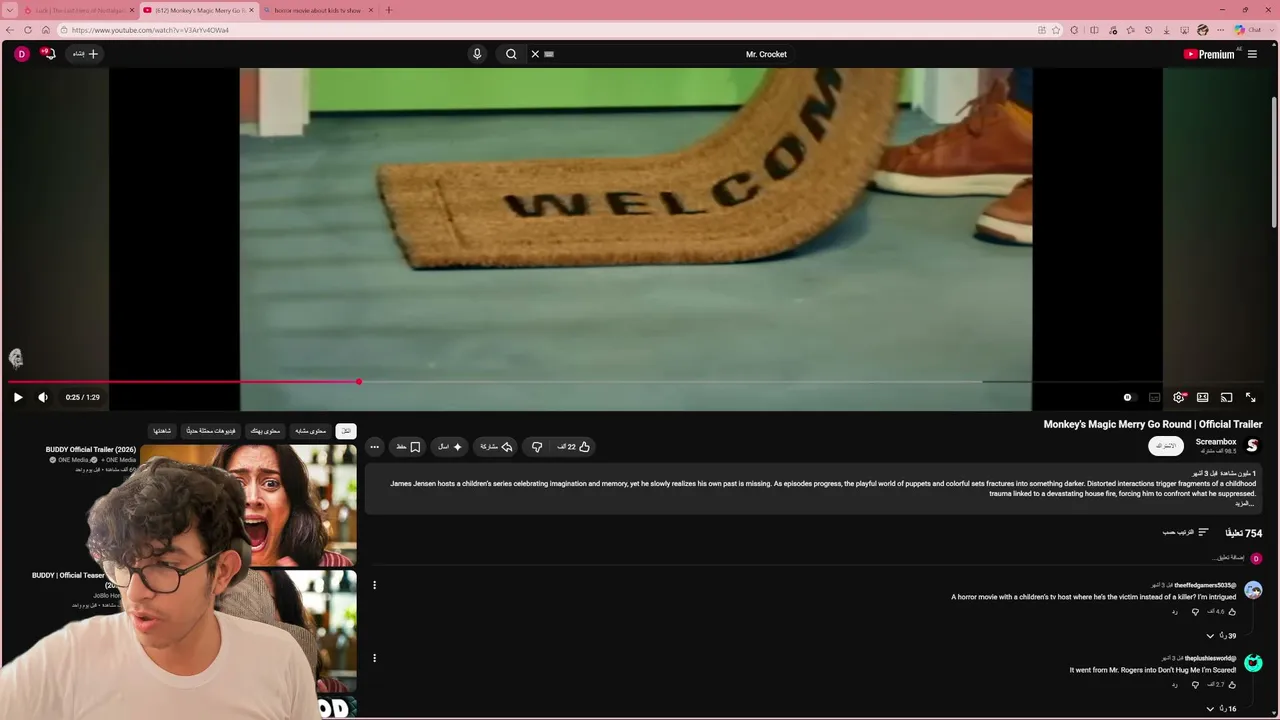Open the Screambox channel avatar
The image size is (1280, 720).
(1252, 446)
